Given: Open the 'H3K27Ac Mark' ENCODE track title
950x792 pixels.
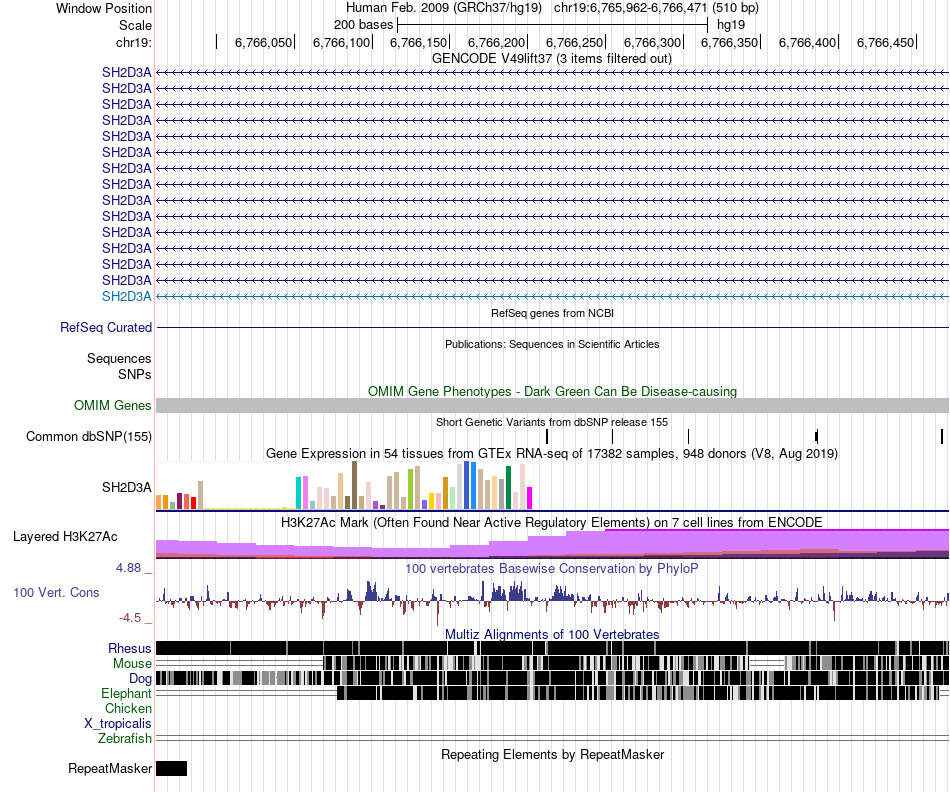Looking at the screenshot, I should click(x=552, y=522).
